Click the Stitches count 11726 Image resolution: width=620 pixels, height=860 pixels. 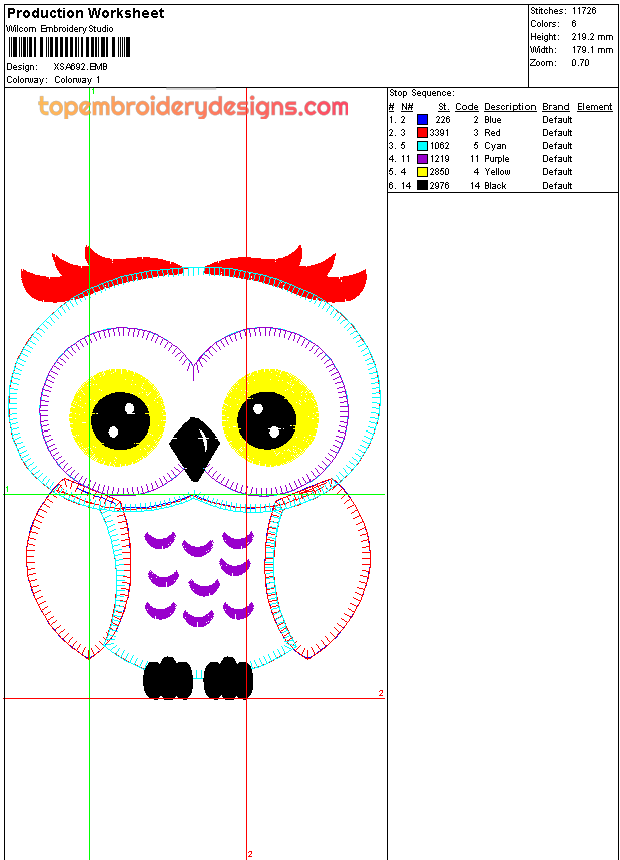click(584, 11)
